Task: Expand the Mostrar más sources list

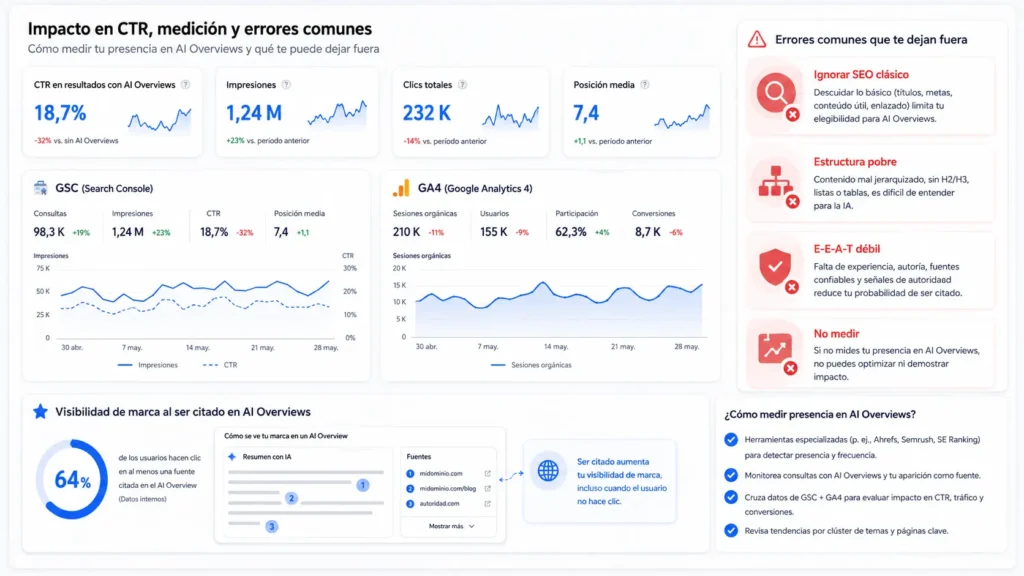Action: (x=451, y=526)
